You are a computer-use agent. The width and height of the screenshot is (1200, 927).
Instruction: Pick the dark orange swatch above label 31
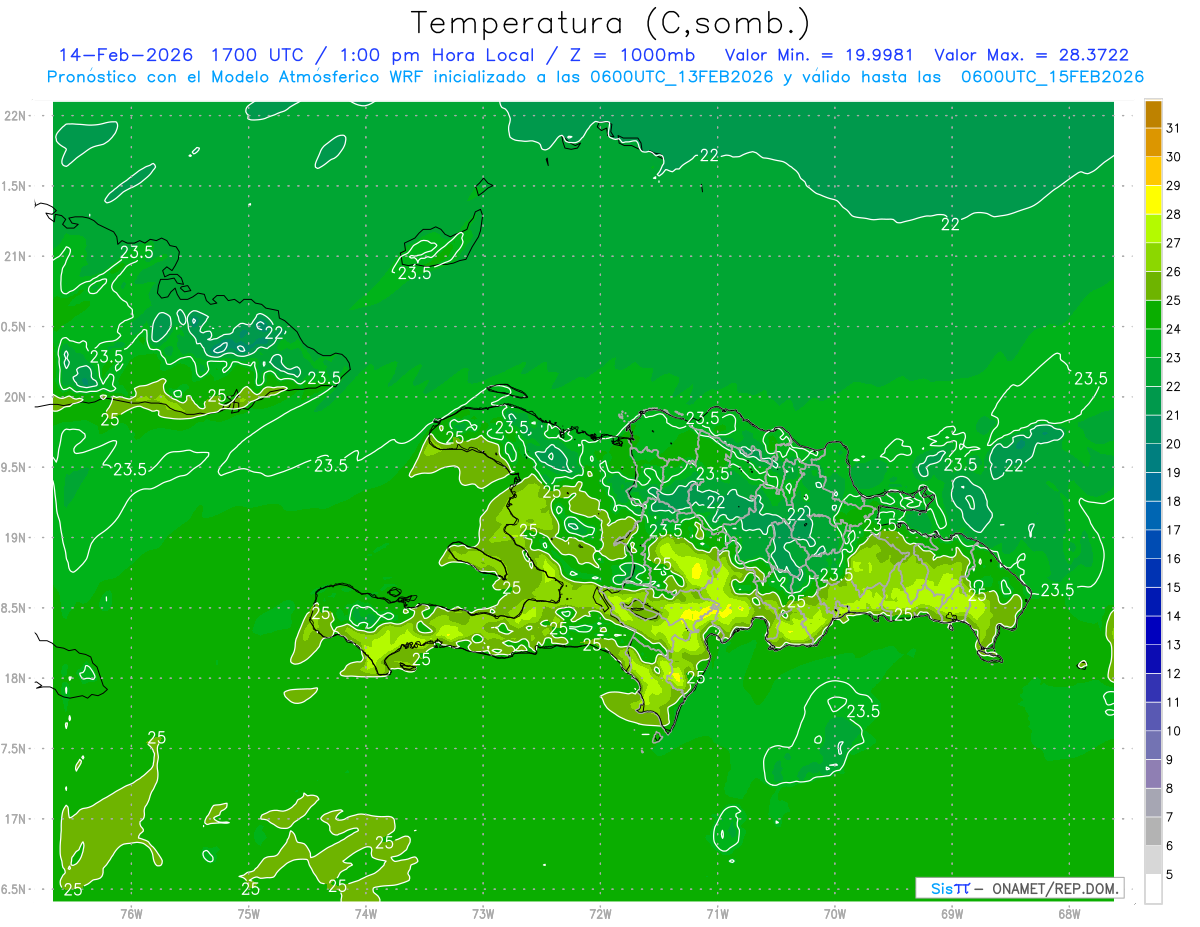(x=1153, y=114)
